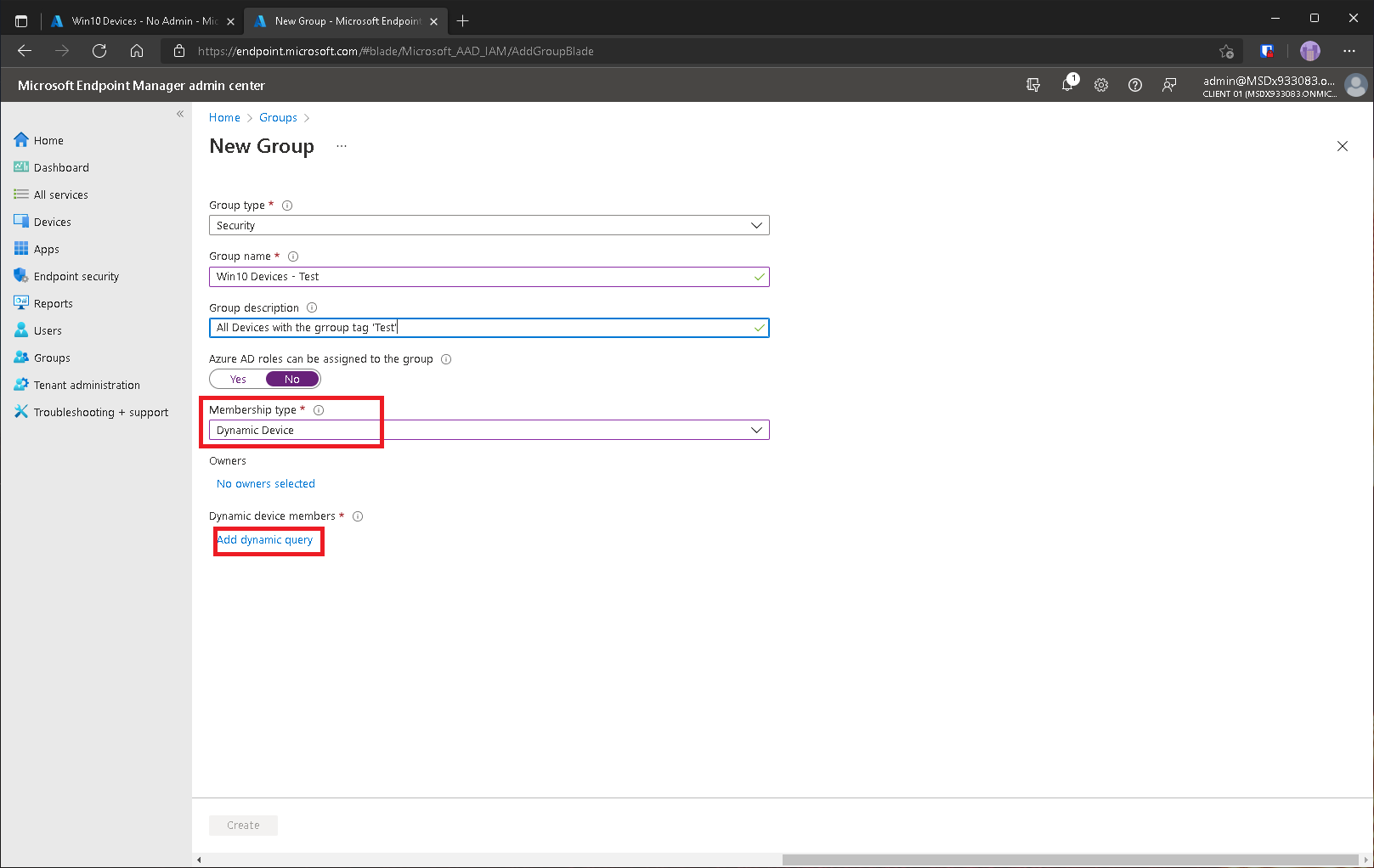
Task: Show info tooltip for Azure AD roles
Action: (x=446, y=359)
